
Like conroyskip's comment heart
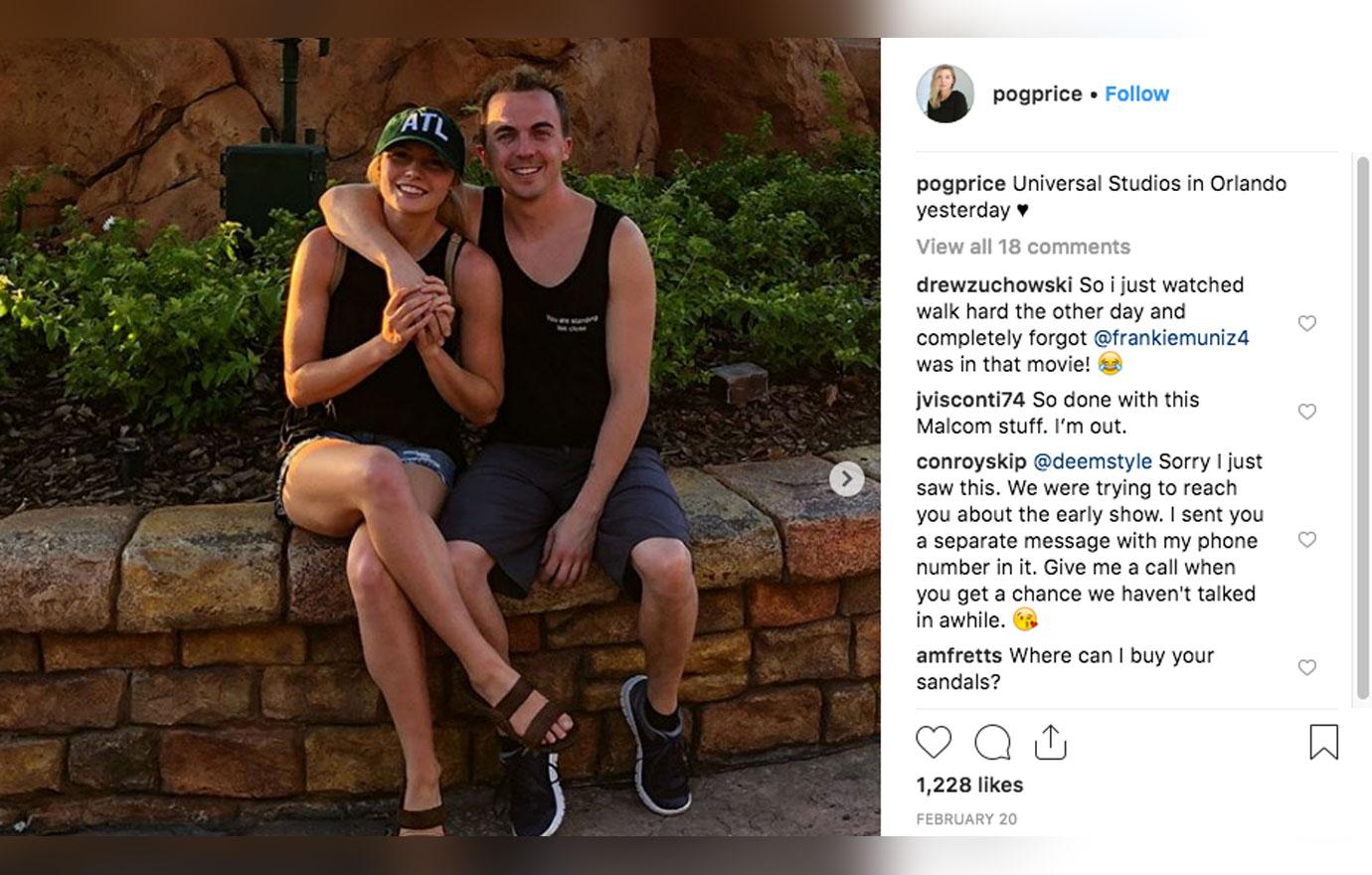pos(1307,539)
